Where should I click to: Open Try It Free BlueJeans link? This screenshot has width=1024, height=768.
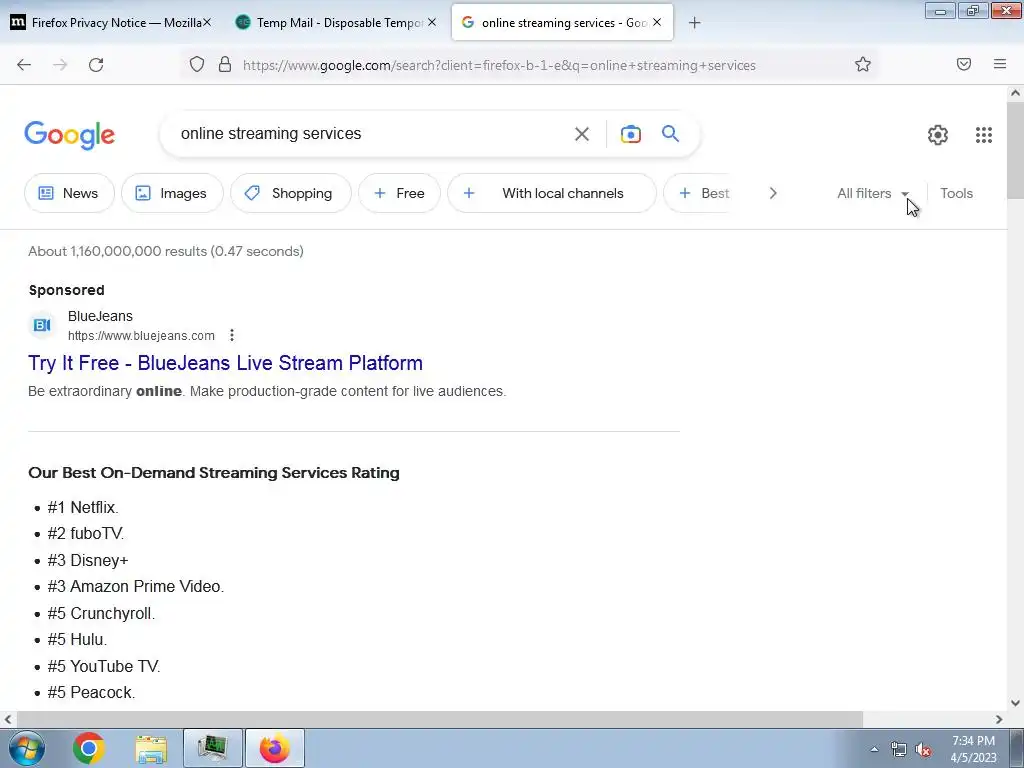pyautogui.click(x=225, y=363)
